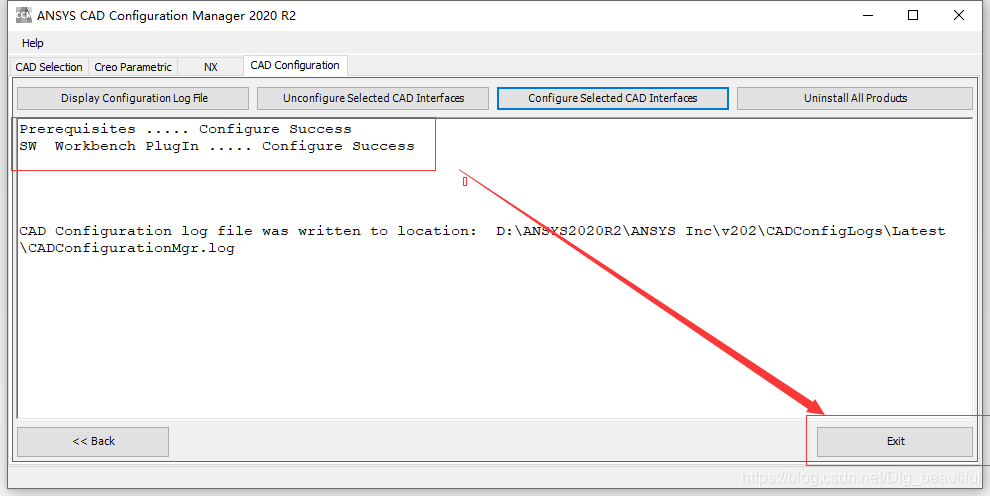This screenshot has height=496, width=990.
Task: Open the Help menu
Action: click(33, 43)
